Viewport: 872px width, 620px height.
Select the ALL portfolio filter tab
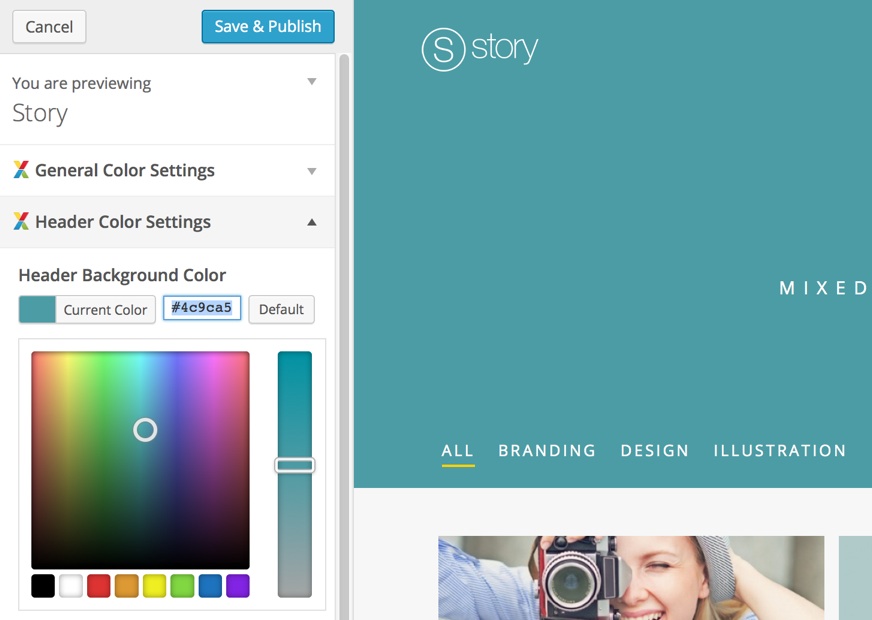(458, 451)
